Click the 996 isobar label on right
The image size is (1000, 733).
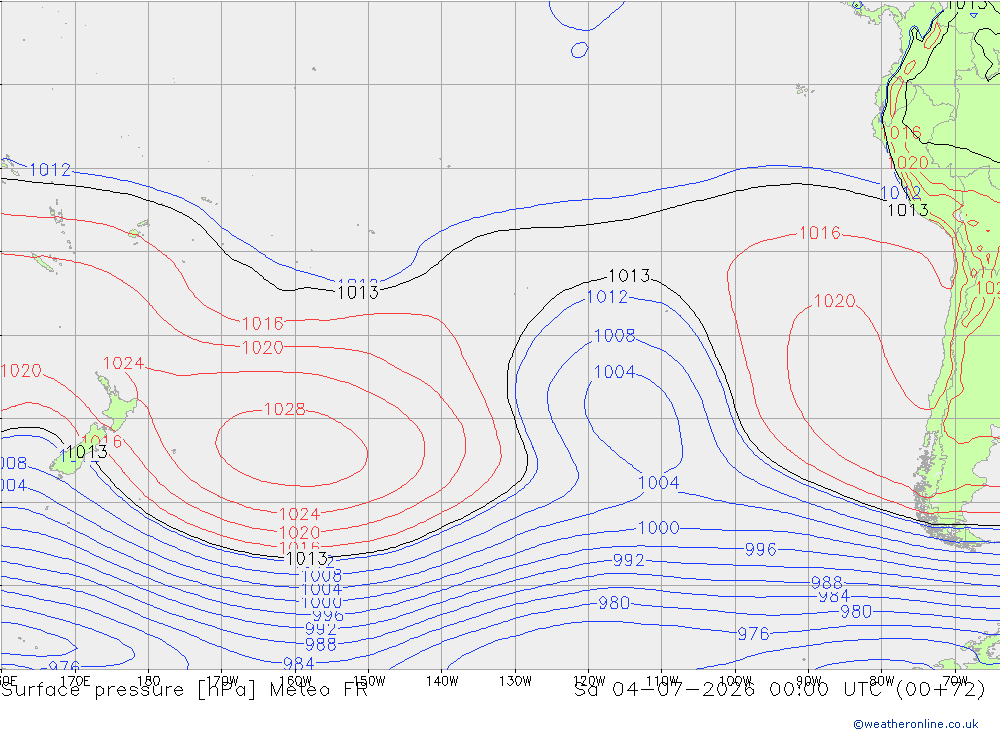pos(760,549)
